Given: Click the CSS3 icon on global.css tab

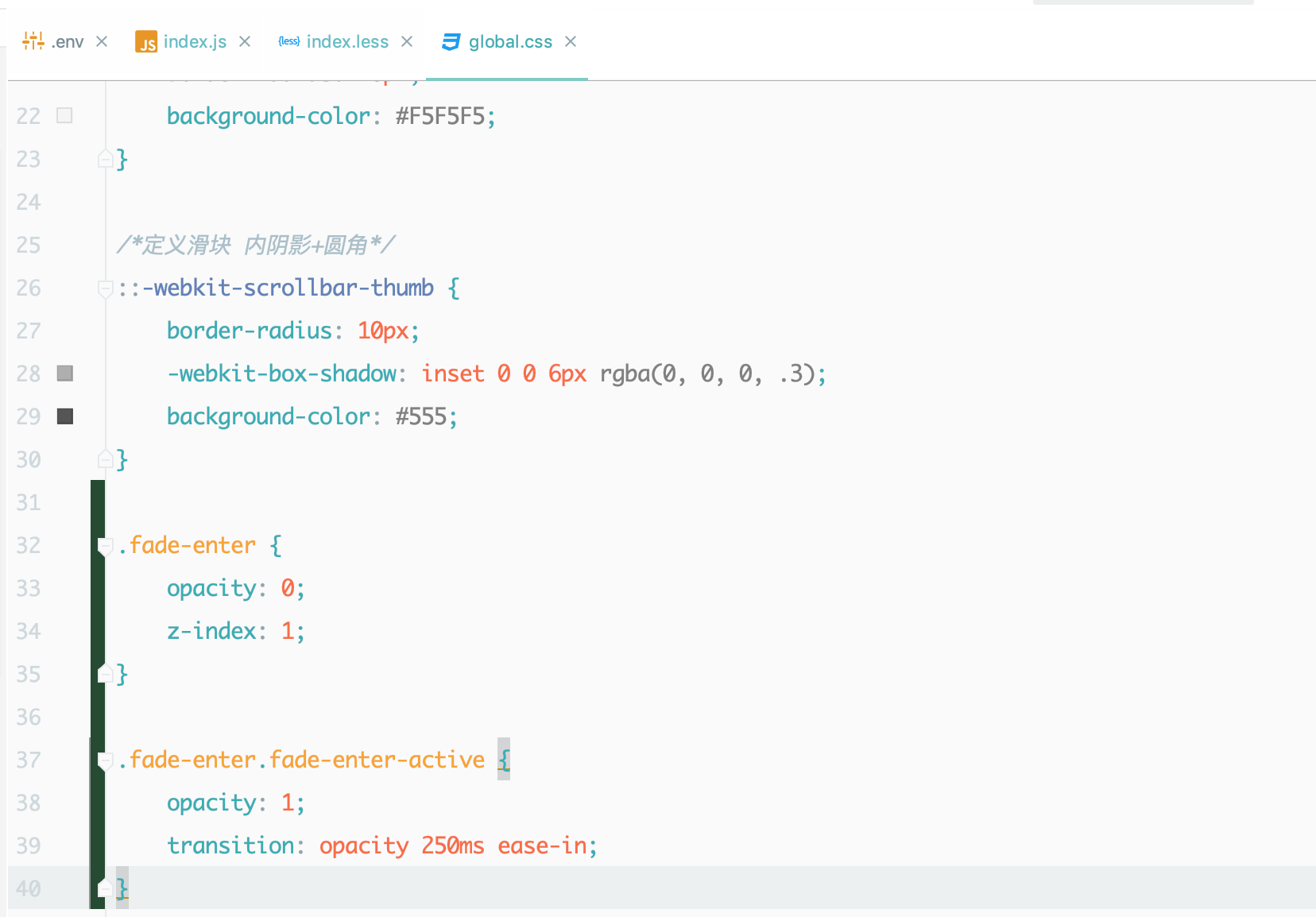Looking at the screenshot, I should click(451, 42).
